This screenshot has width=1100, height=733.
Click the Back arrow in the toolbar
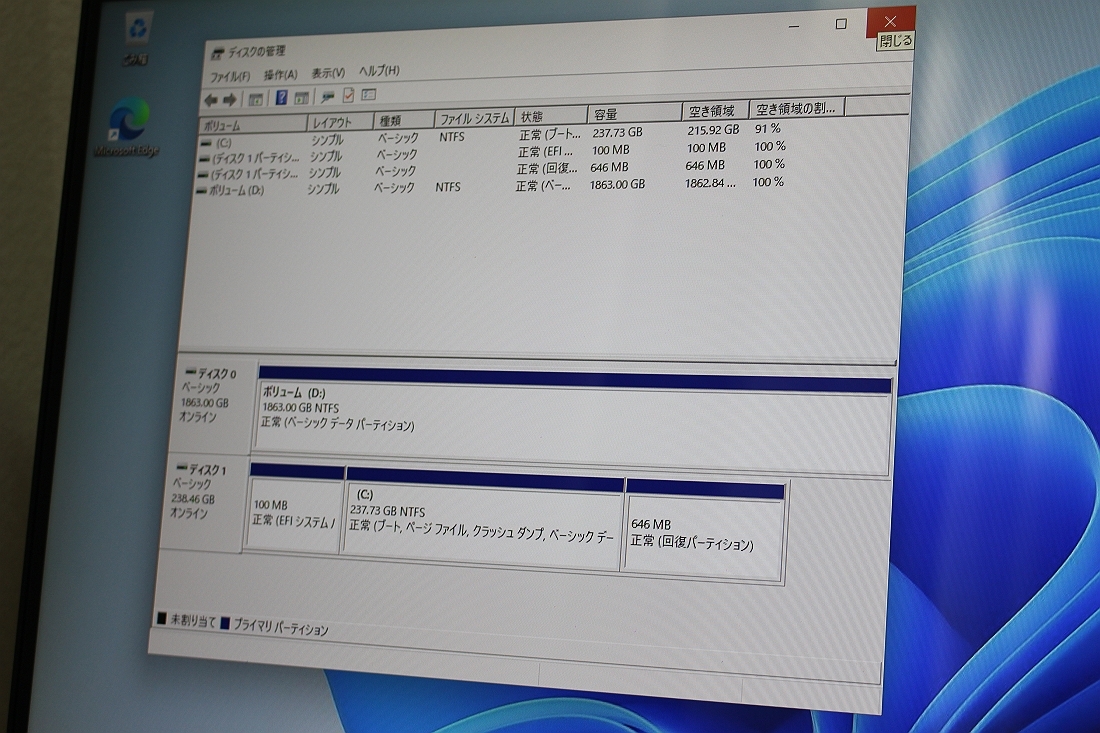tap(210, 100)
